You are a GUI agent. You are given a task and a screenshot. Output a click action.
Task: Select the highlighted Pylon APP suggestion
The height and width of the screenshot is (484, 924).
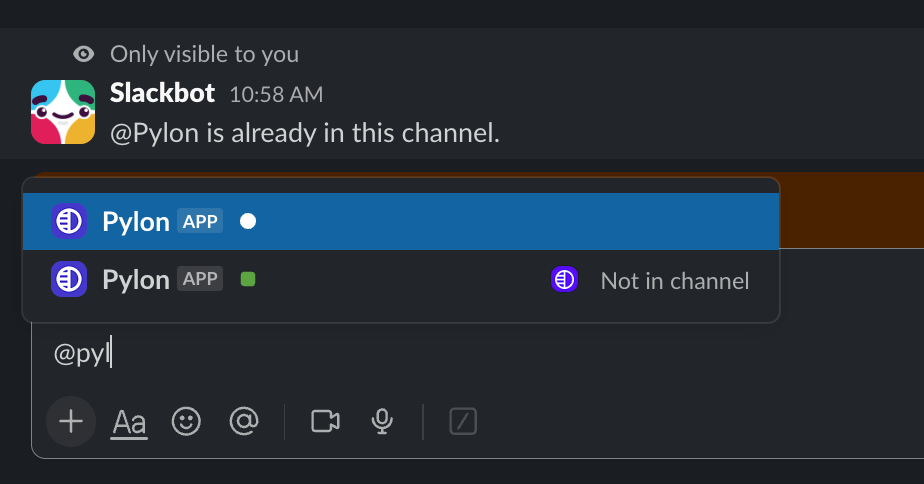(x=400, y=221)
